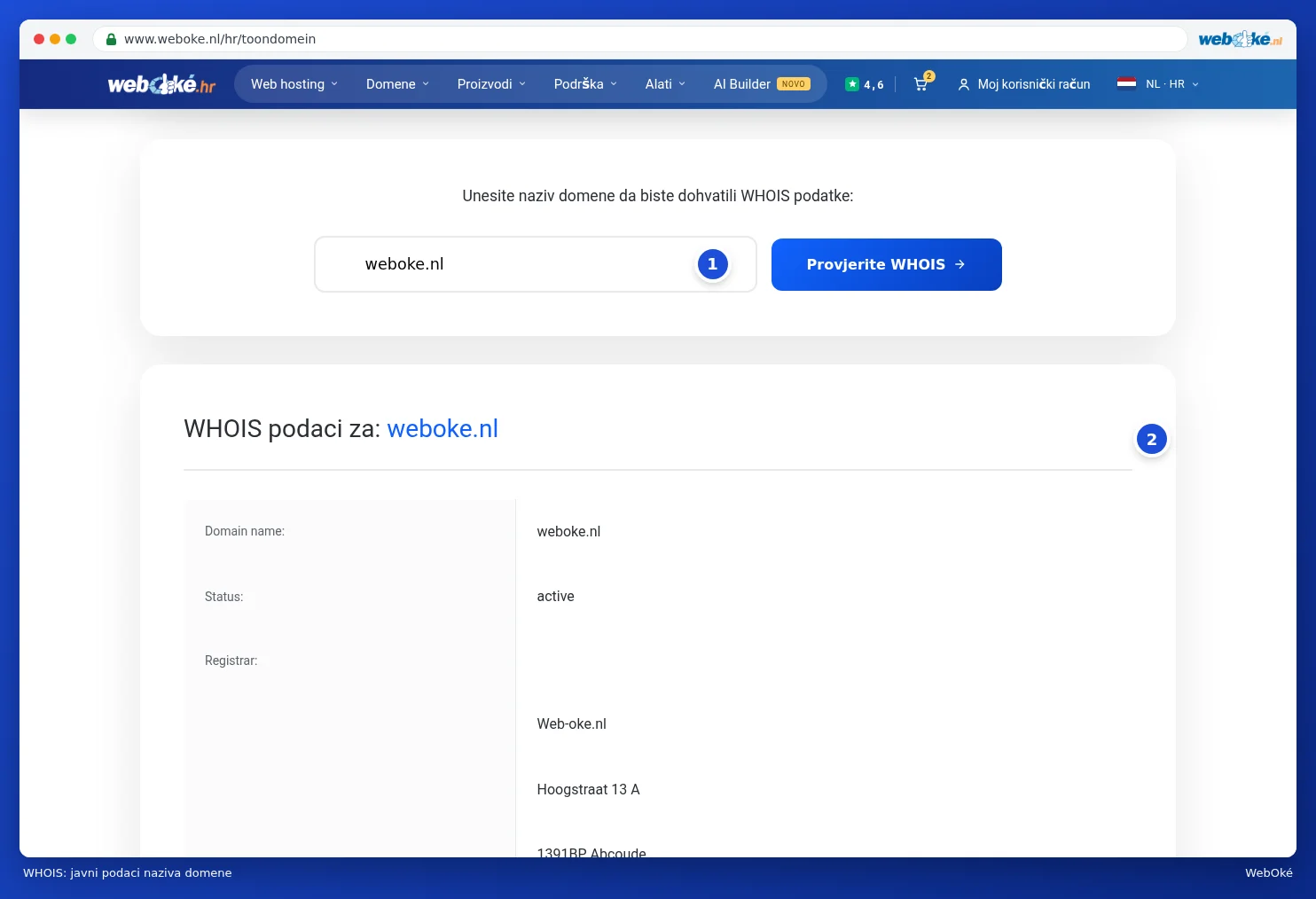Click the browser address bar URL
1316x899 pixels.
220,39
